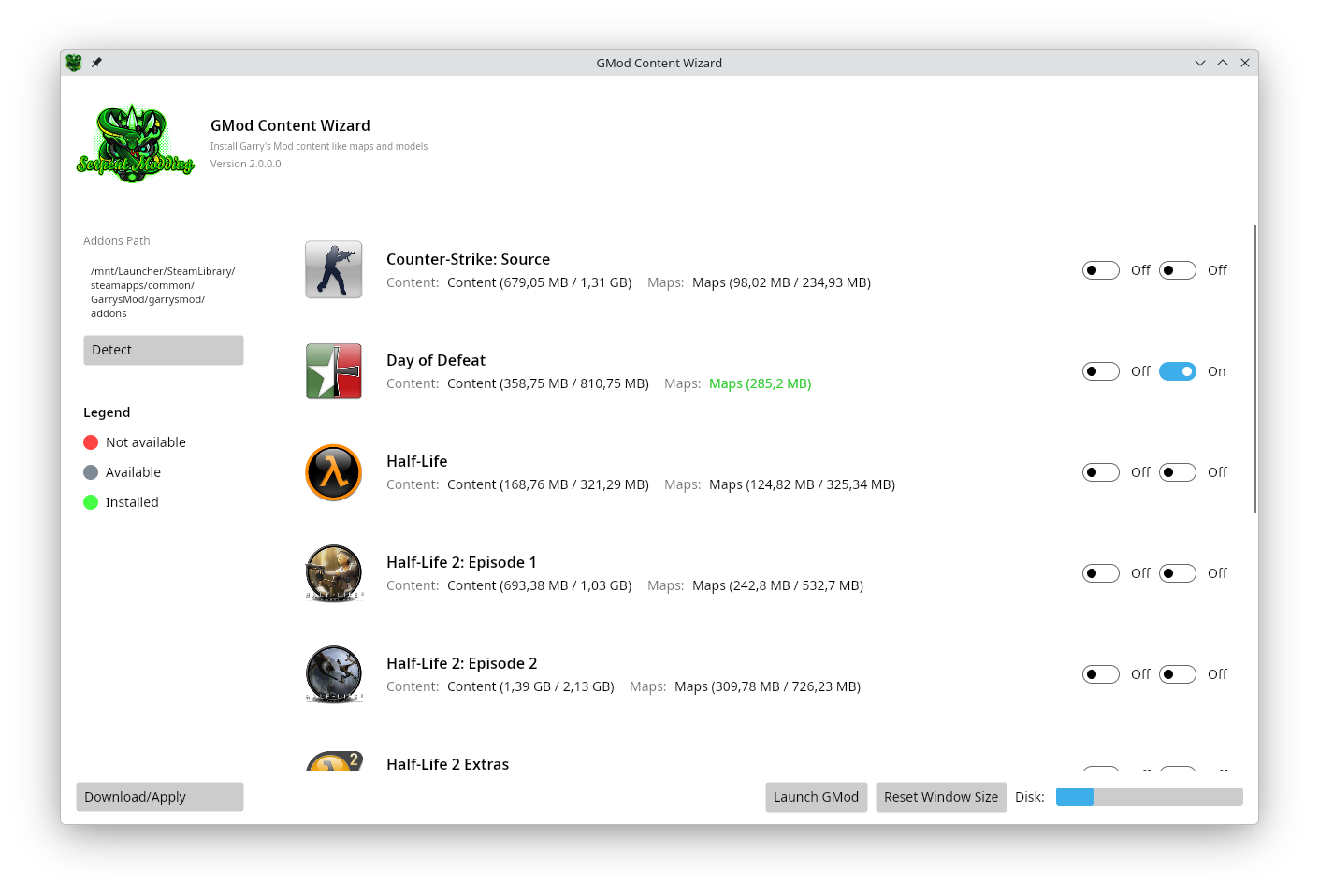This screenshot has height=896, width=1319.
Task: Click the Half-Life title text
Action: point(417,461)
